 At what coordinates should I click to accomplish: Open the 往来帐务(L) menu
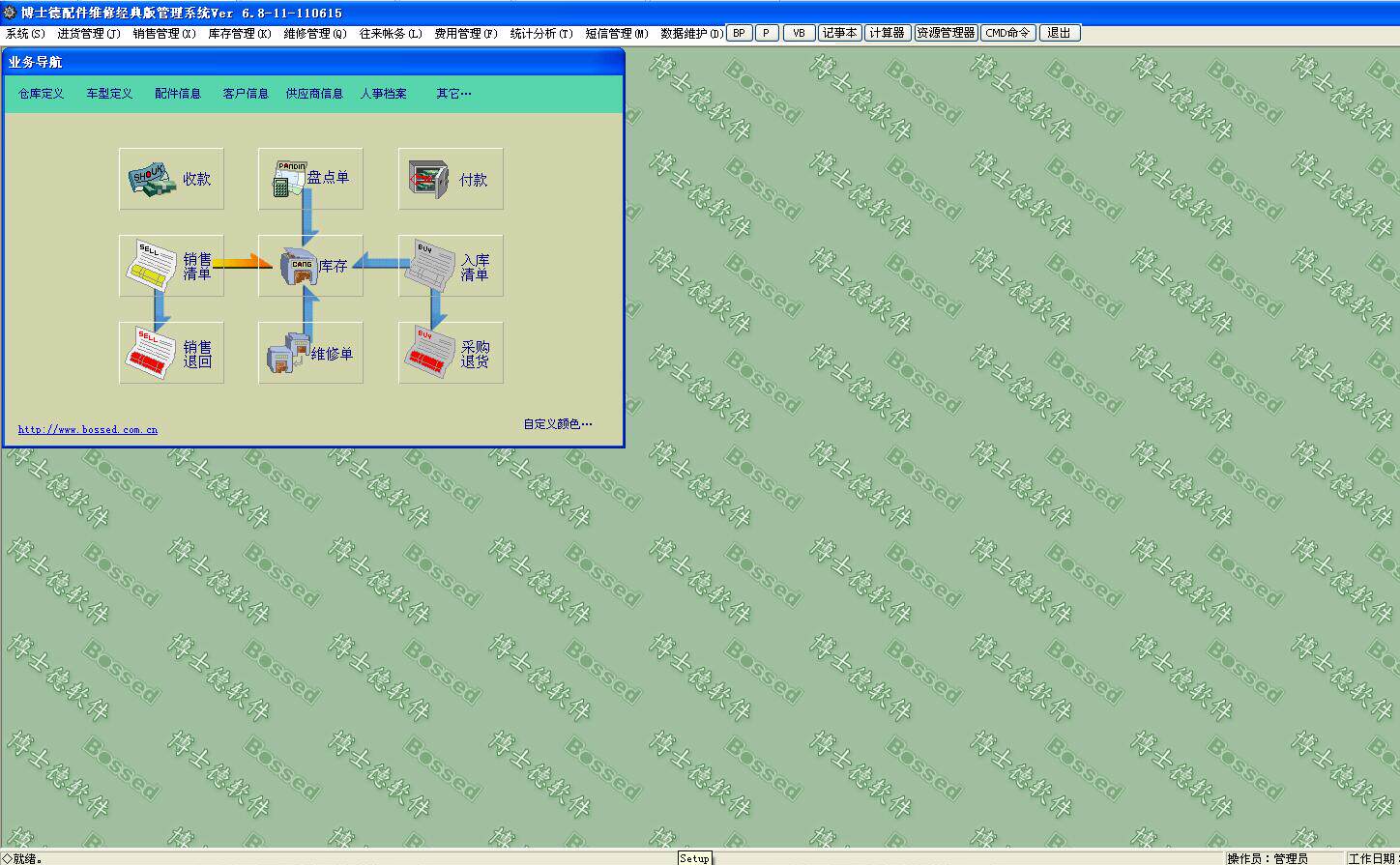click(x=391, y=33)
